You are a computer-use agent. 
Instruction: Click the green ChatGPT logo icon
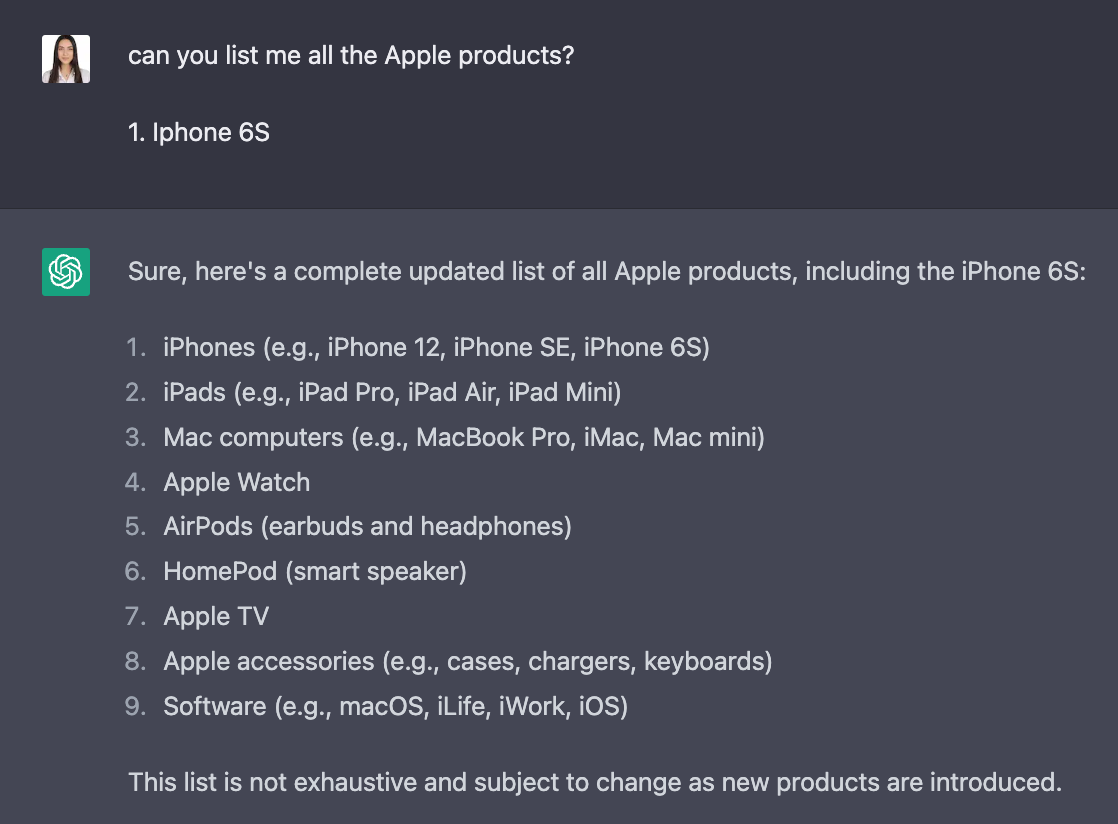[66, 272]
